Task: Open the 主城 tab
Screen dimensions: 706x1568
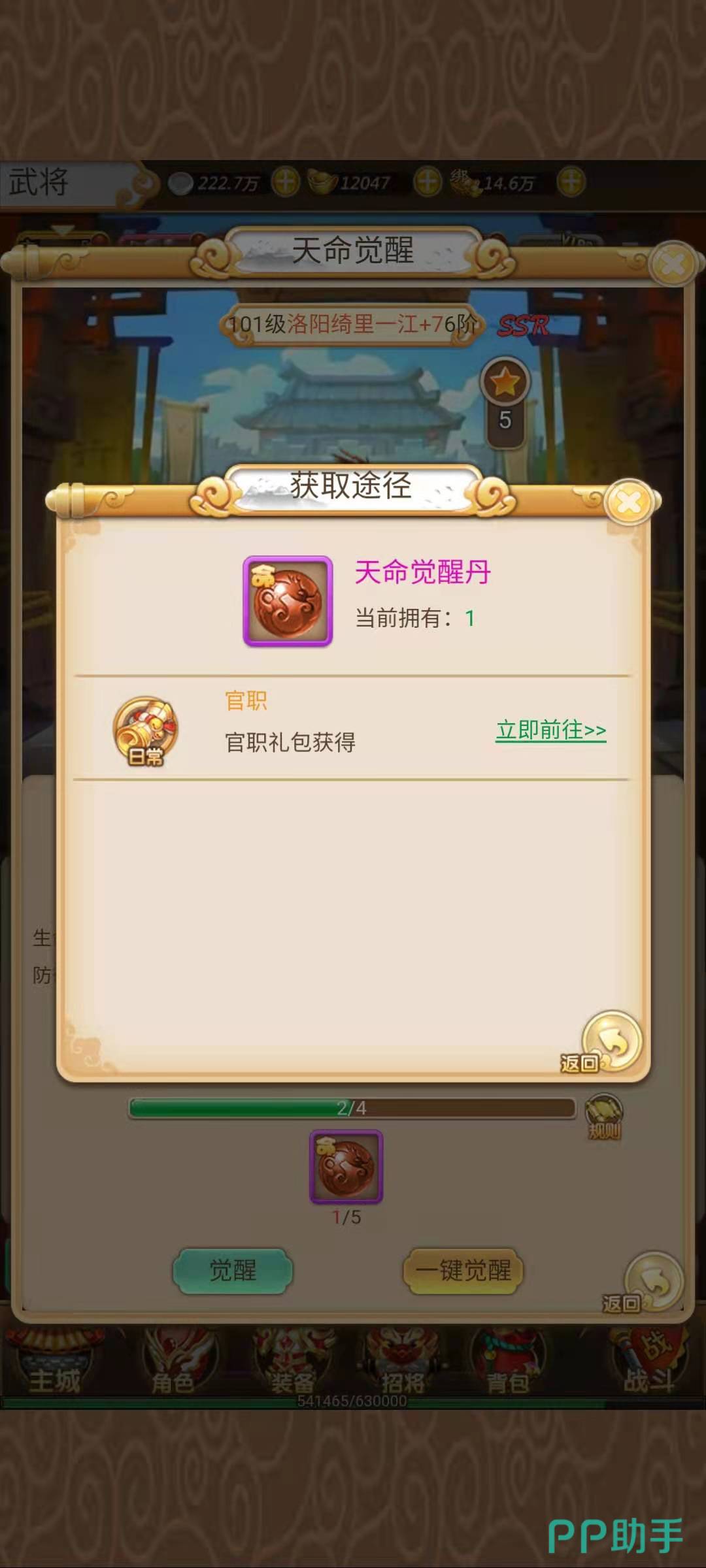Action: pyautogui.click(x=54, y=1362)
